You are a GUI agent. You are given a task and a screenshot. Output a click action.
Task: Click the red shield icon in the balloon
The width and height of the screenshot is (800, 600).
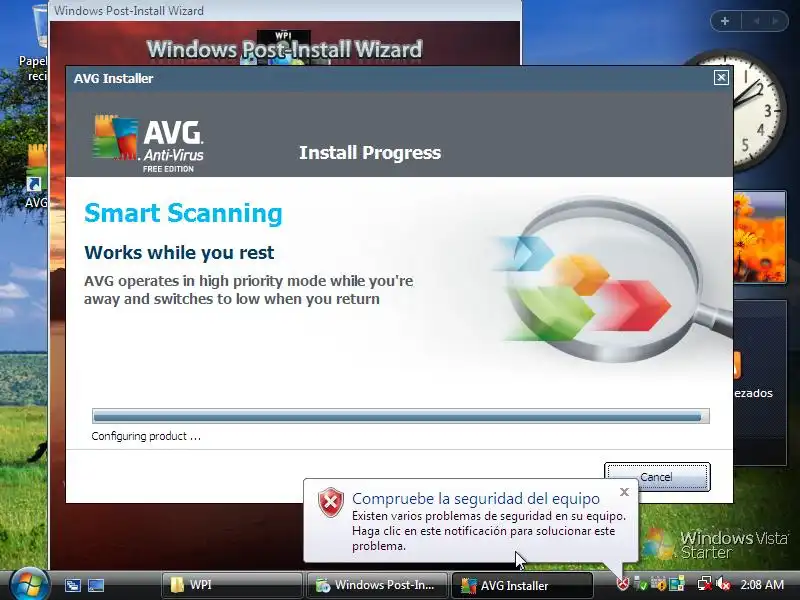[331, 502]
